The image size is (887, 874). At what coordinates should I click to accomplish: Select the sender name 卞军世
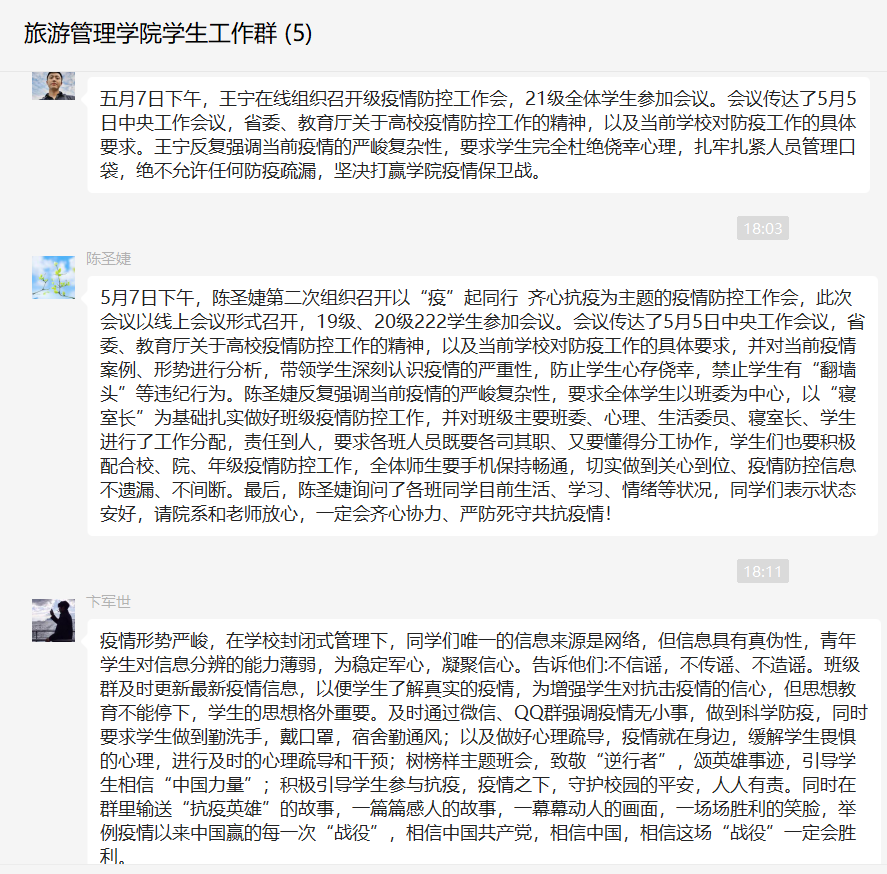pyautogui.click(x=109, y=601)
